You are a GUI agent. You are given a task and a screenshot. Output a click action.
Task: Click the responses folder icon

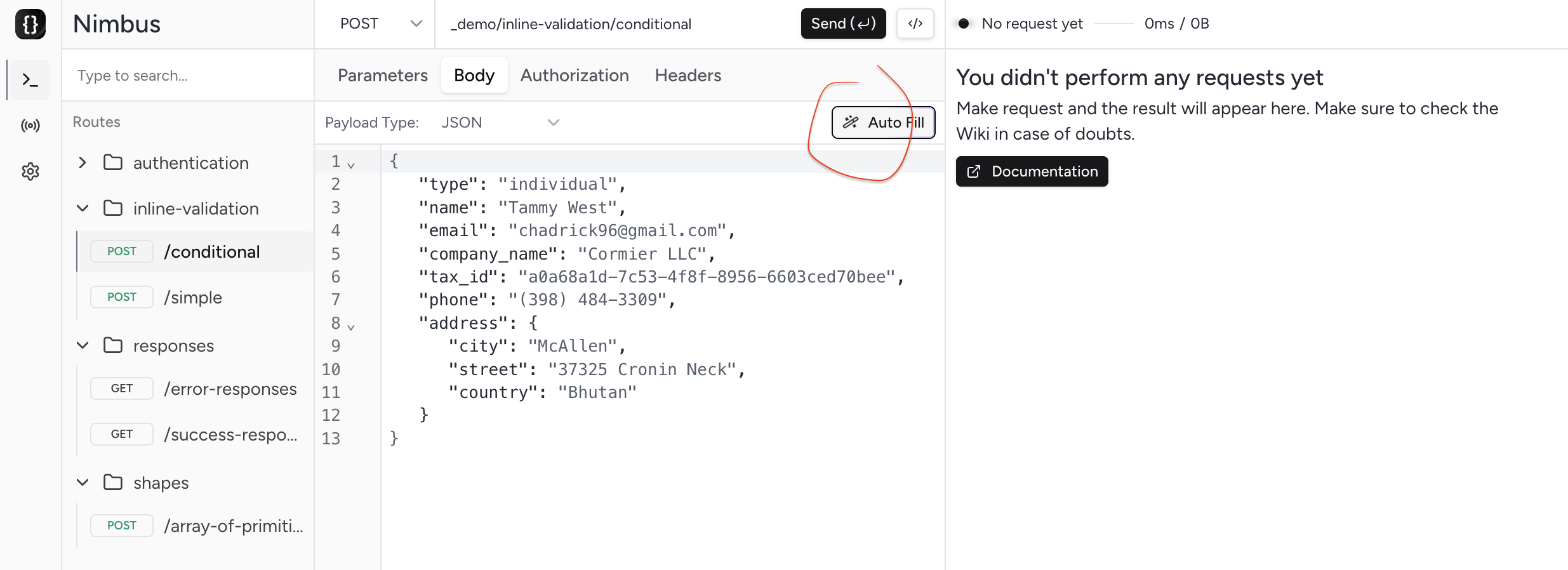[113, 345]
